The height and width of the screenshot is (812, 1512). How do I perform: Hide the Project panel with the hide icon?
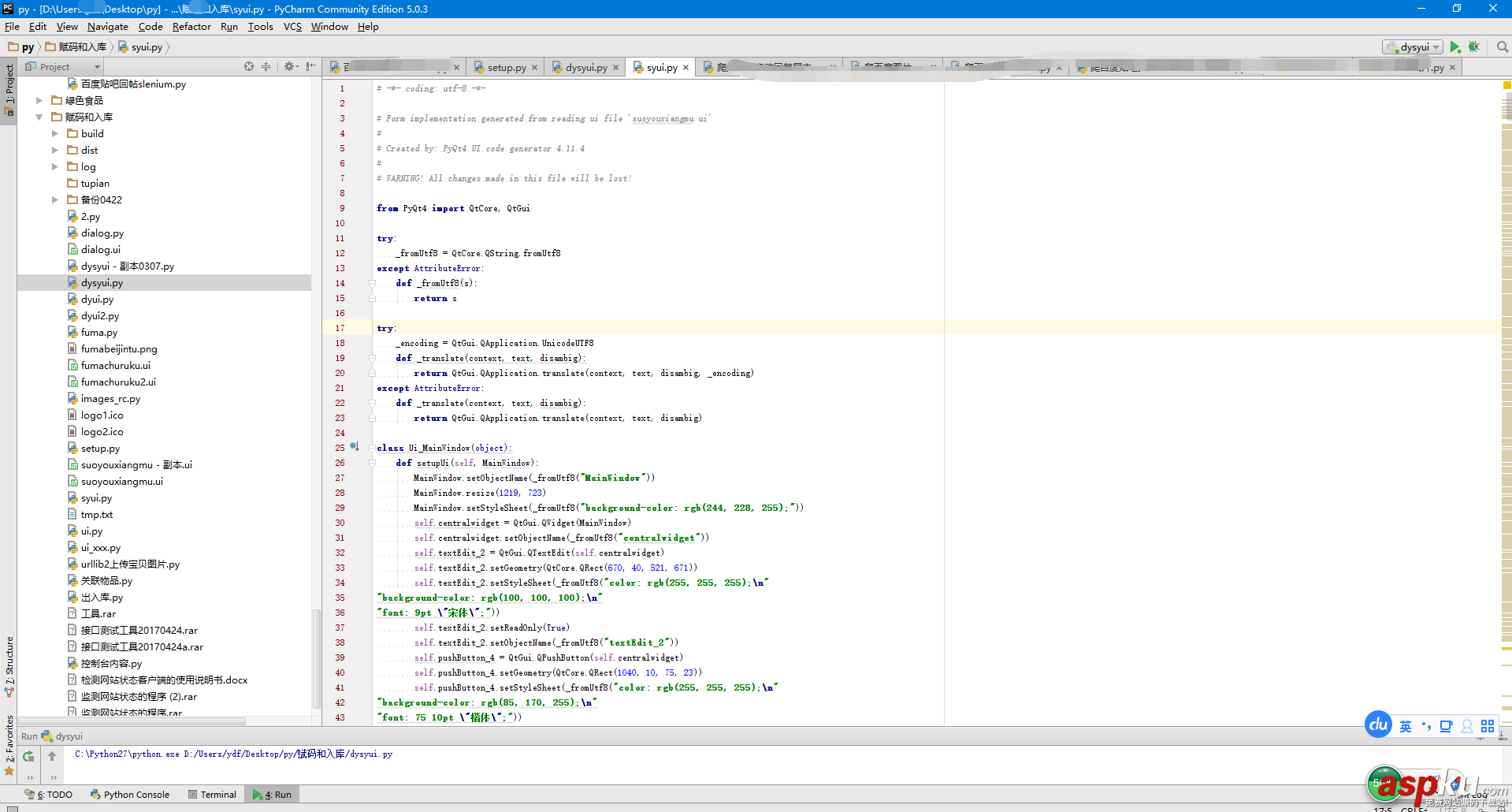(310, 66)
